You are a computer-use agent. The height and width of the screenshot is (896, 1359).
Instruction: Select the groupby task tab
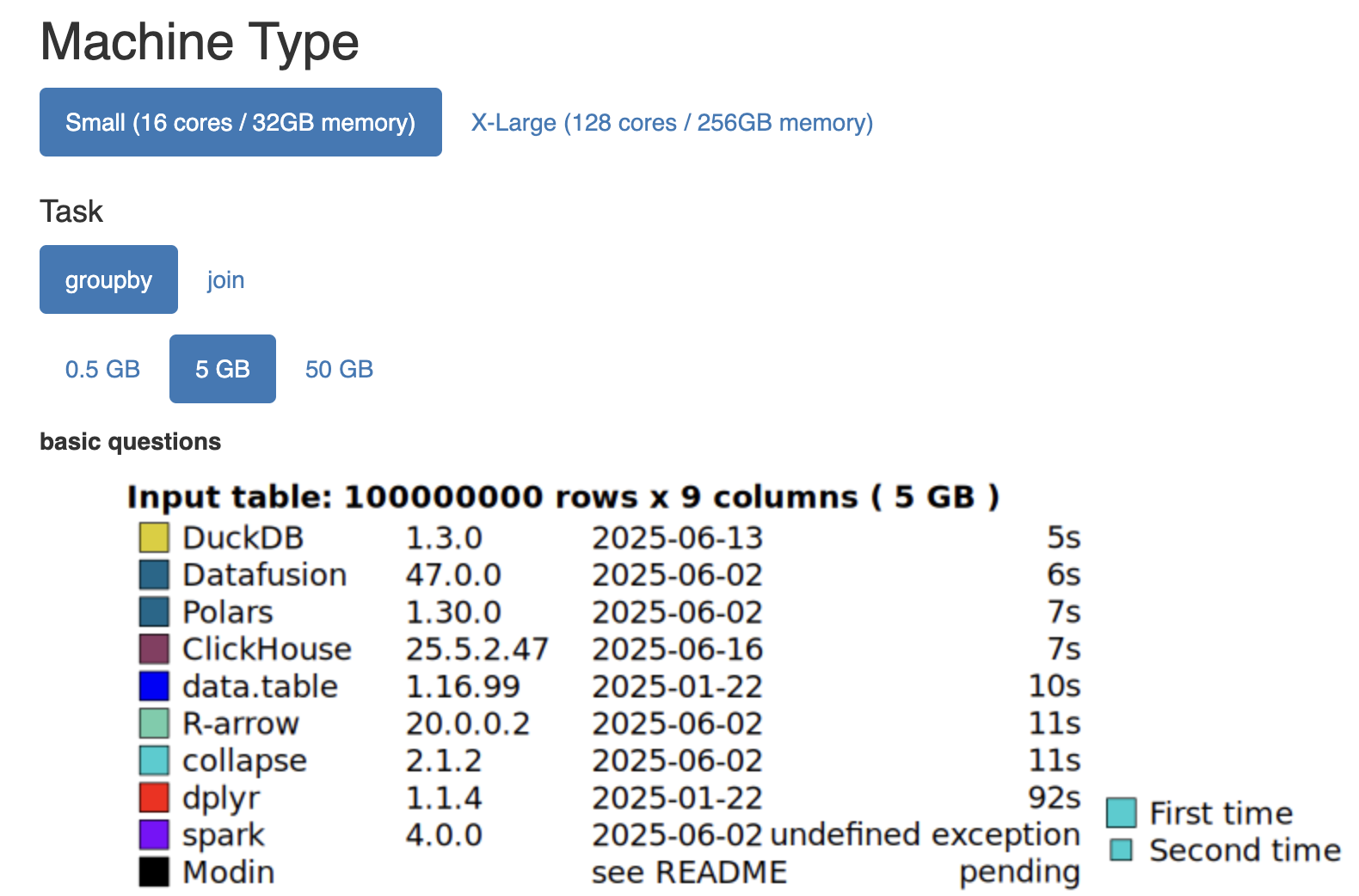(108, 279)
